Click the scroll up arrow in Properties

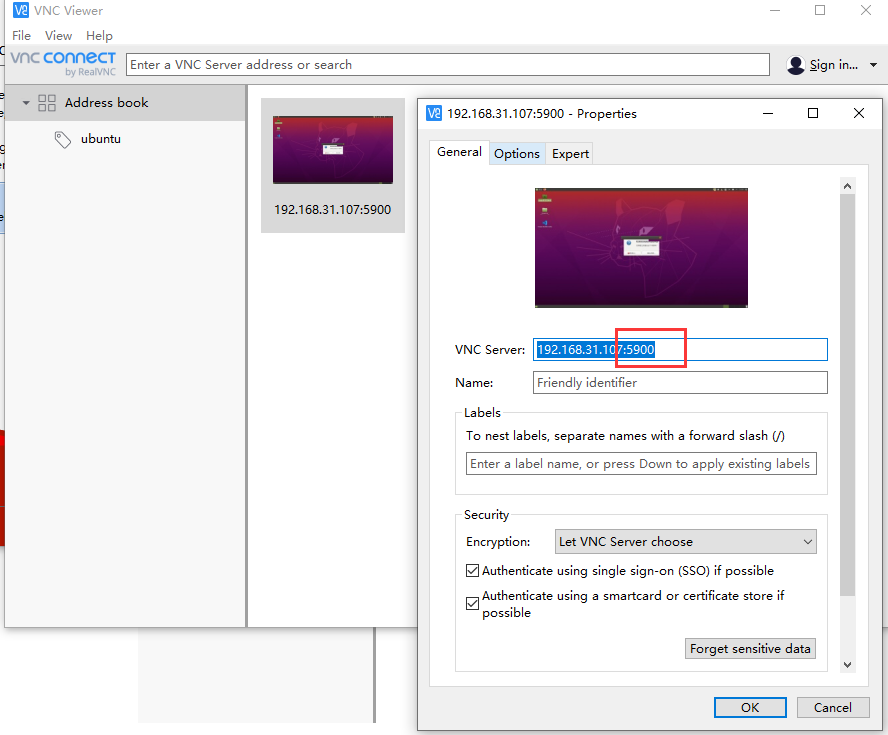(847, 186)
